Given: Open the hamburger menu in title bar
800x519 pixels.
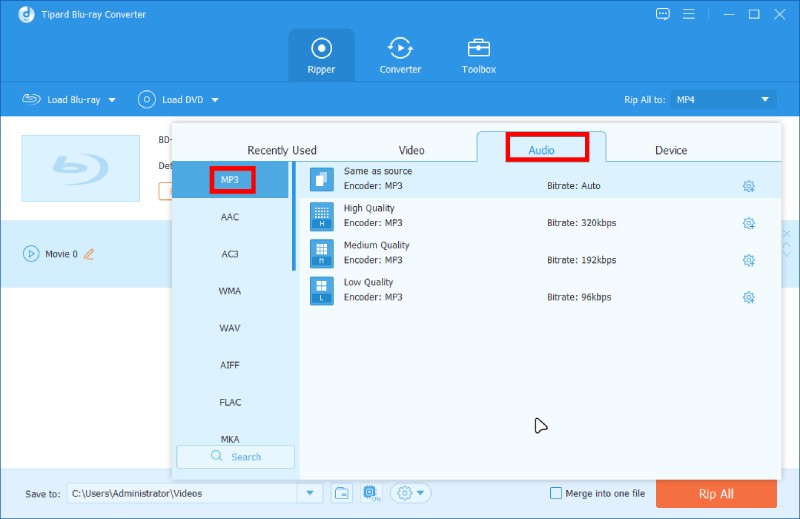Looking at the screenshot, I should (689, 14).
